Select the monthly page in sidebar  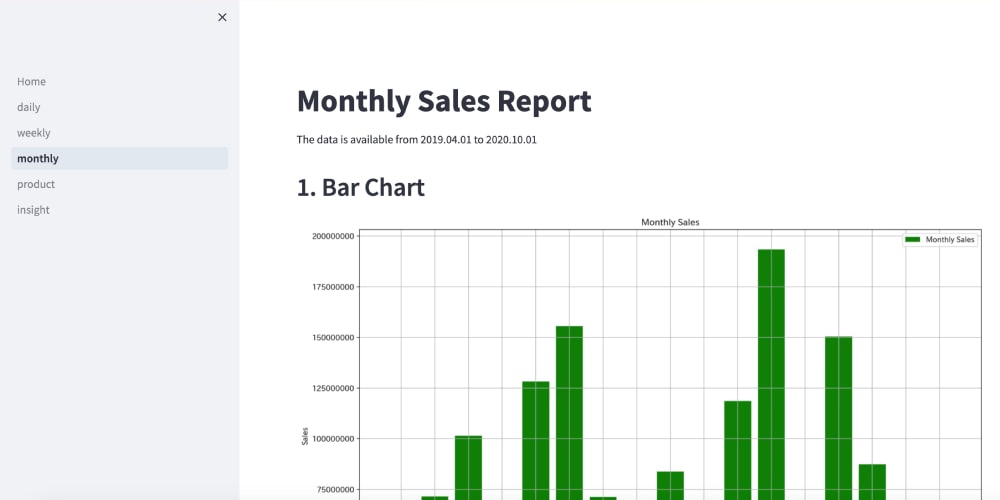point(38,159)
